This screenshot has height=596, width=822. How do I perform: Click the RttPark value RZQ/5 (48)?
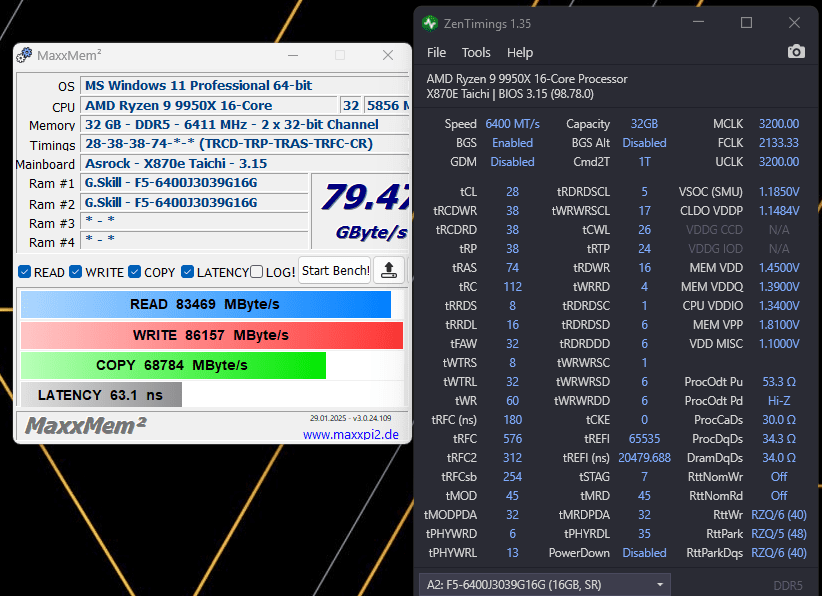[x=778, y=534]
